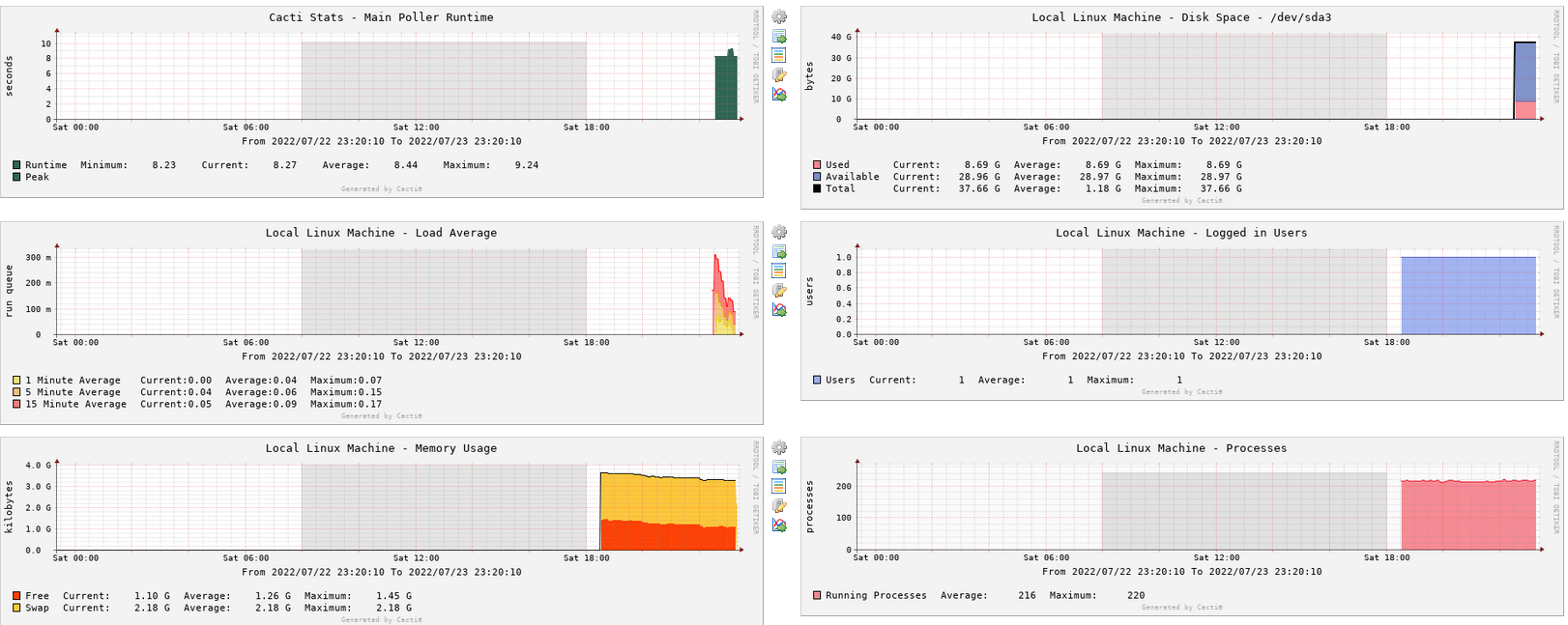Screen dimensions: 1568x625
Task: Click the Free Maximum value 1.45 G
Action: pos(392,596)
